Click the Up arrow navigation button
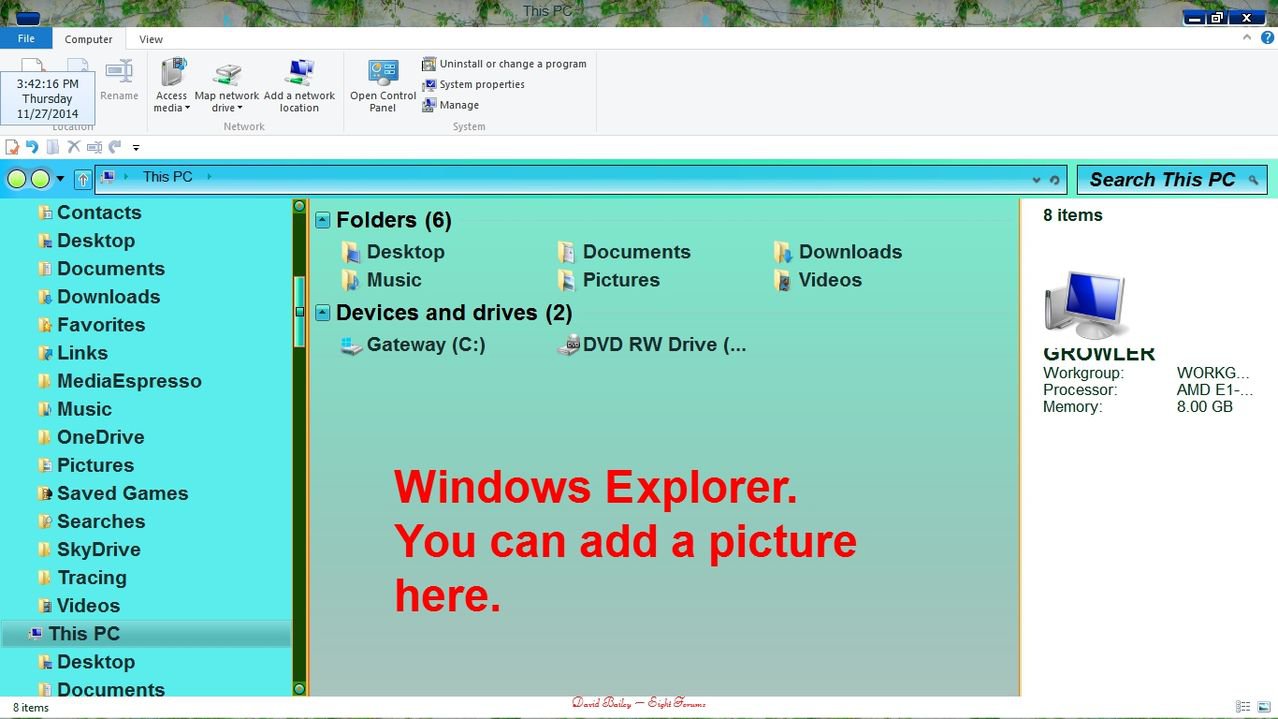 tap(83, 179)
